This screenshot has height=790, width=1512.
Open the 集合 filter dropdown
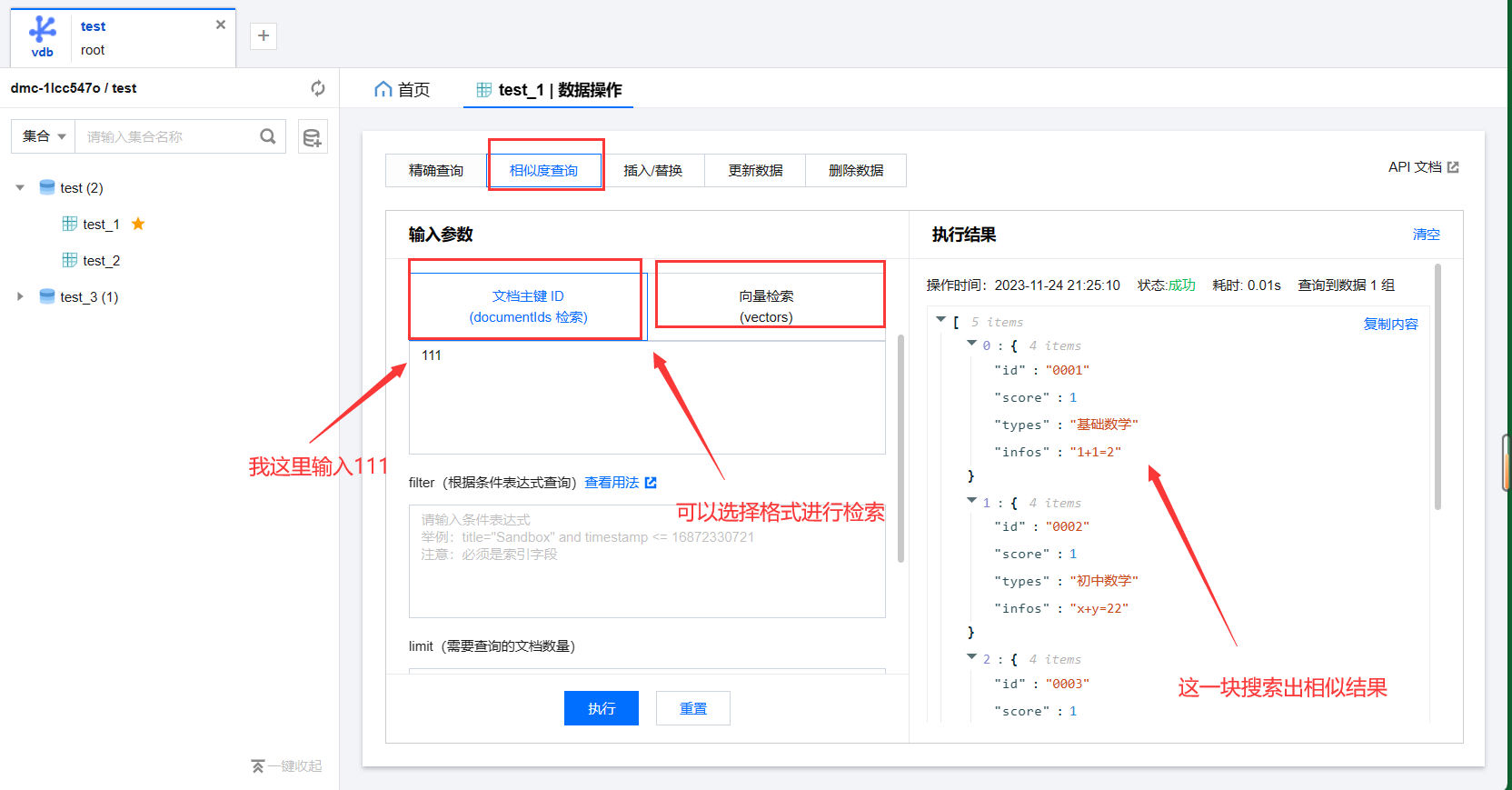tap(44, 136)
